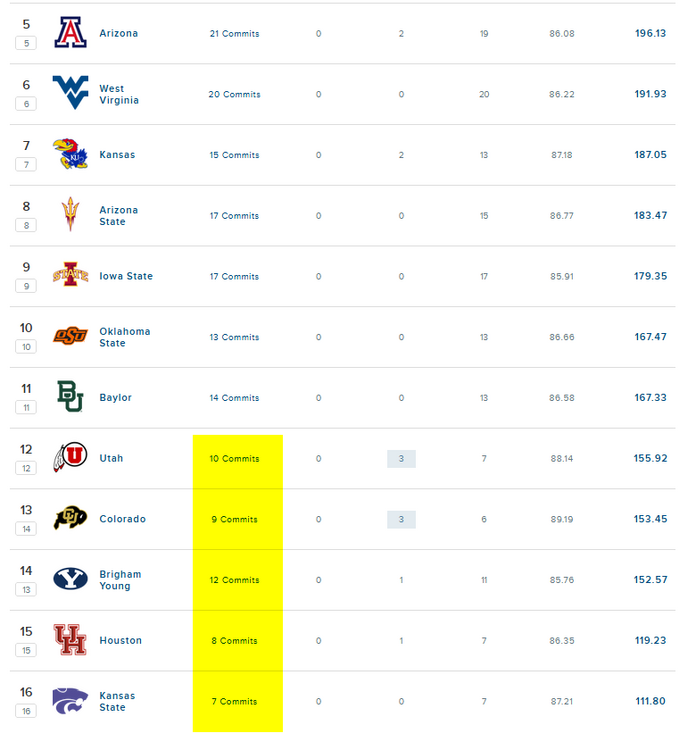696x750 pixels.
Task: Click the Kansas State Wildcats logo
Action: click(70, 700)
